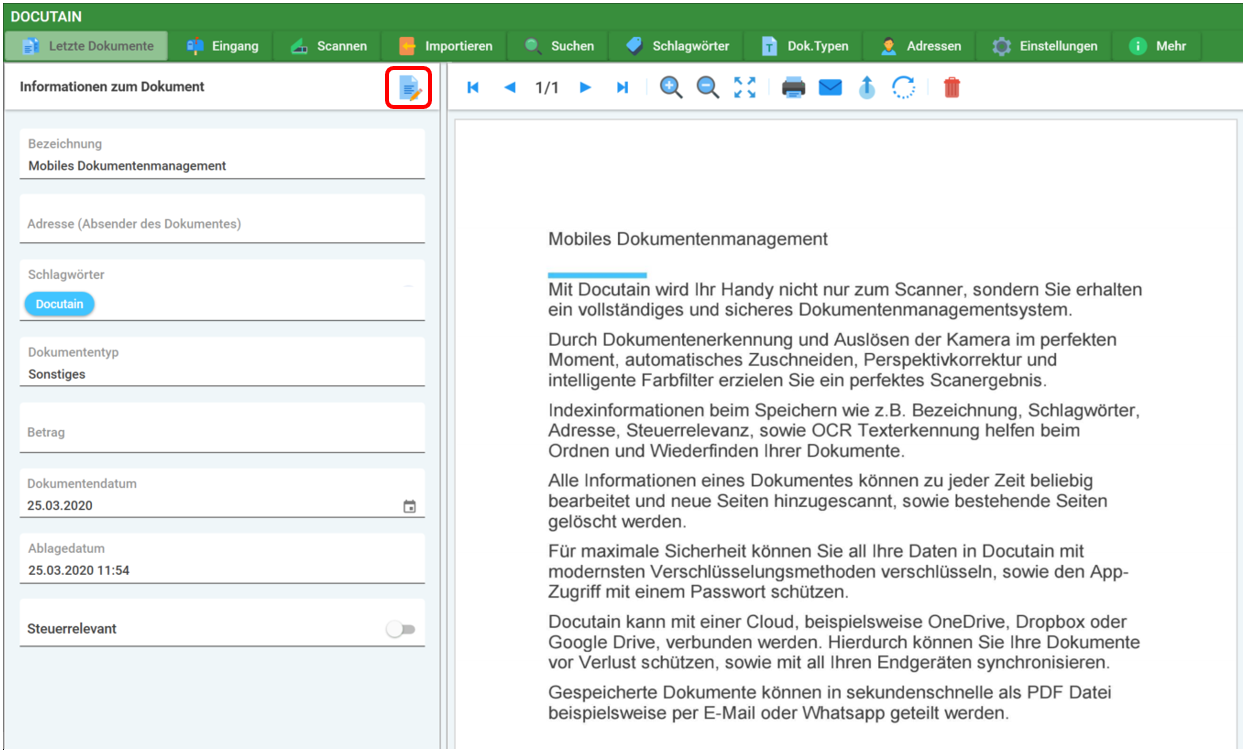Click the Ablagedatum value field
Viewport: 1248px width, 754px height.
tap(222, 560)
